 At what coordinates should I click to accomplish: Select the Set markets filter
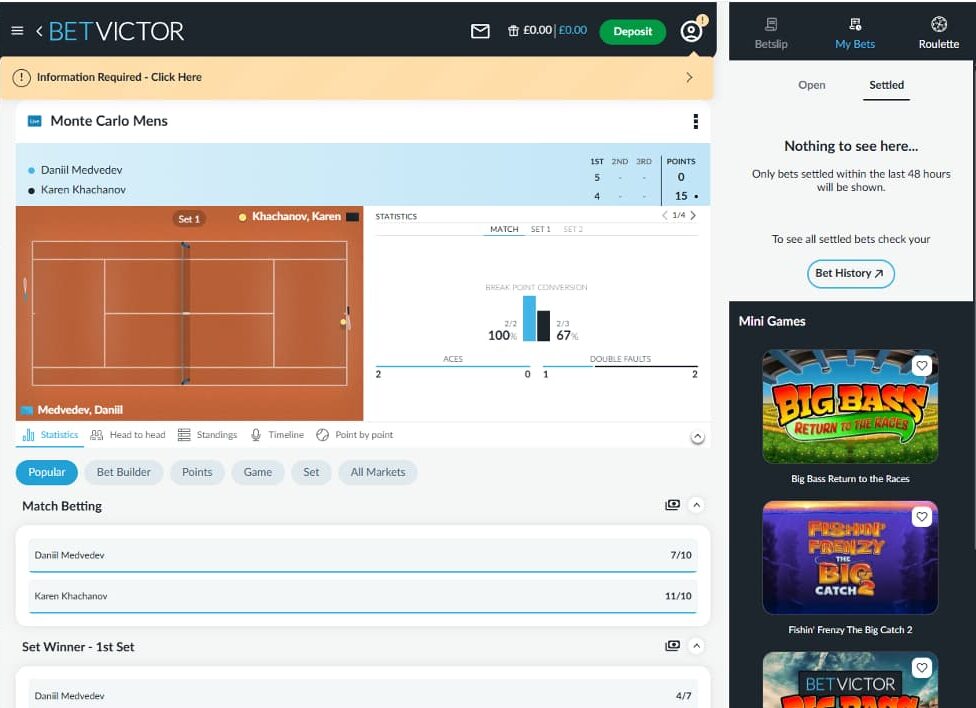point(311,472)
